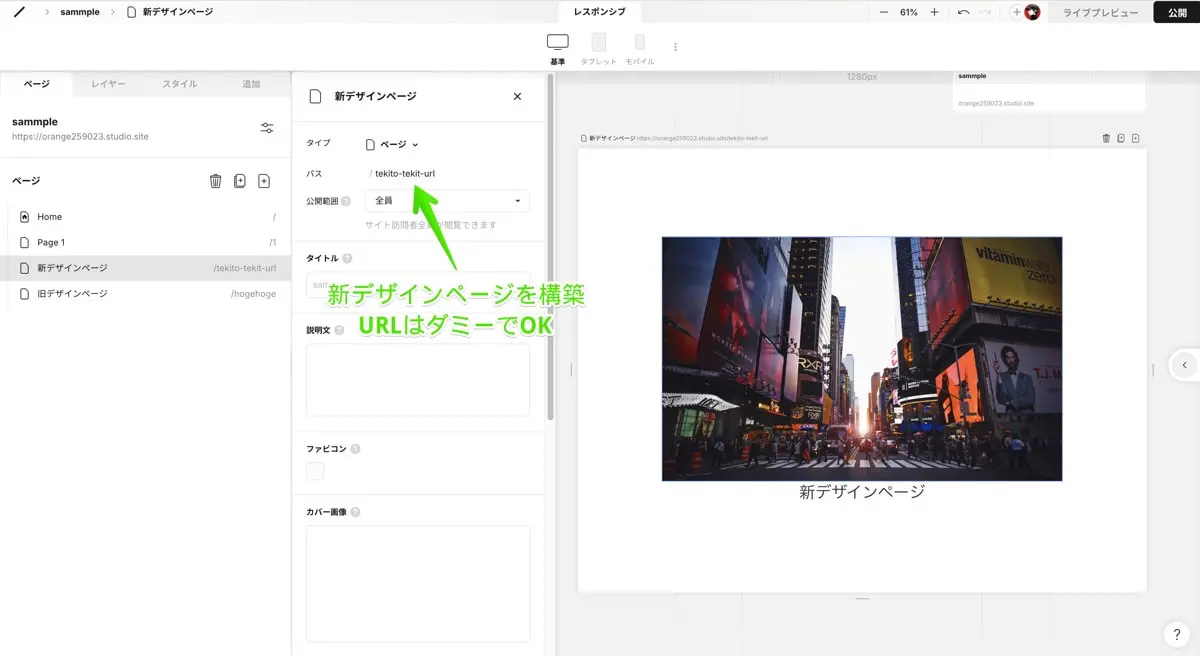Select the 基準 desktop breakpoint icon
This screenshot has width=1200, height=656.
click(x=557, y=43)
